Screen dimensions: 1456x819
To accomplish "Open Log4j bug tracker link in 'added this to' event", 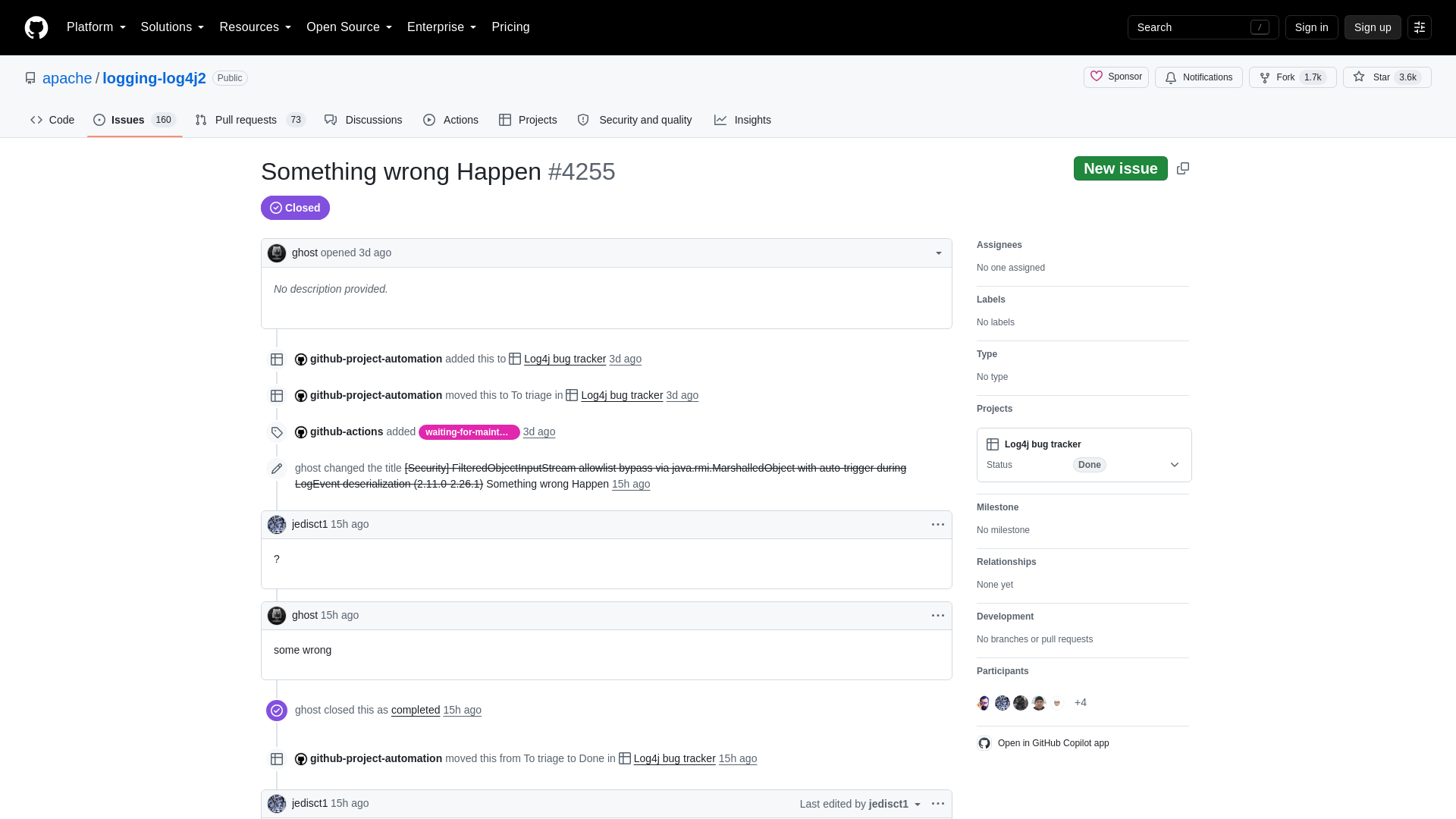I will pos(565,359).
